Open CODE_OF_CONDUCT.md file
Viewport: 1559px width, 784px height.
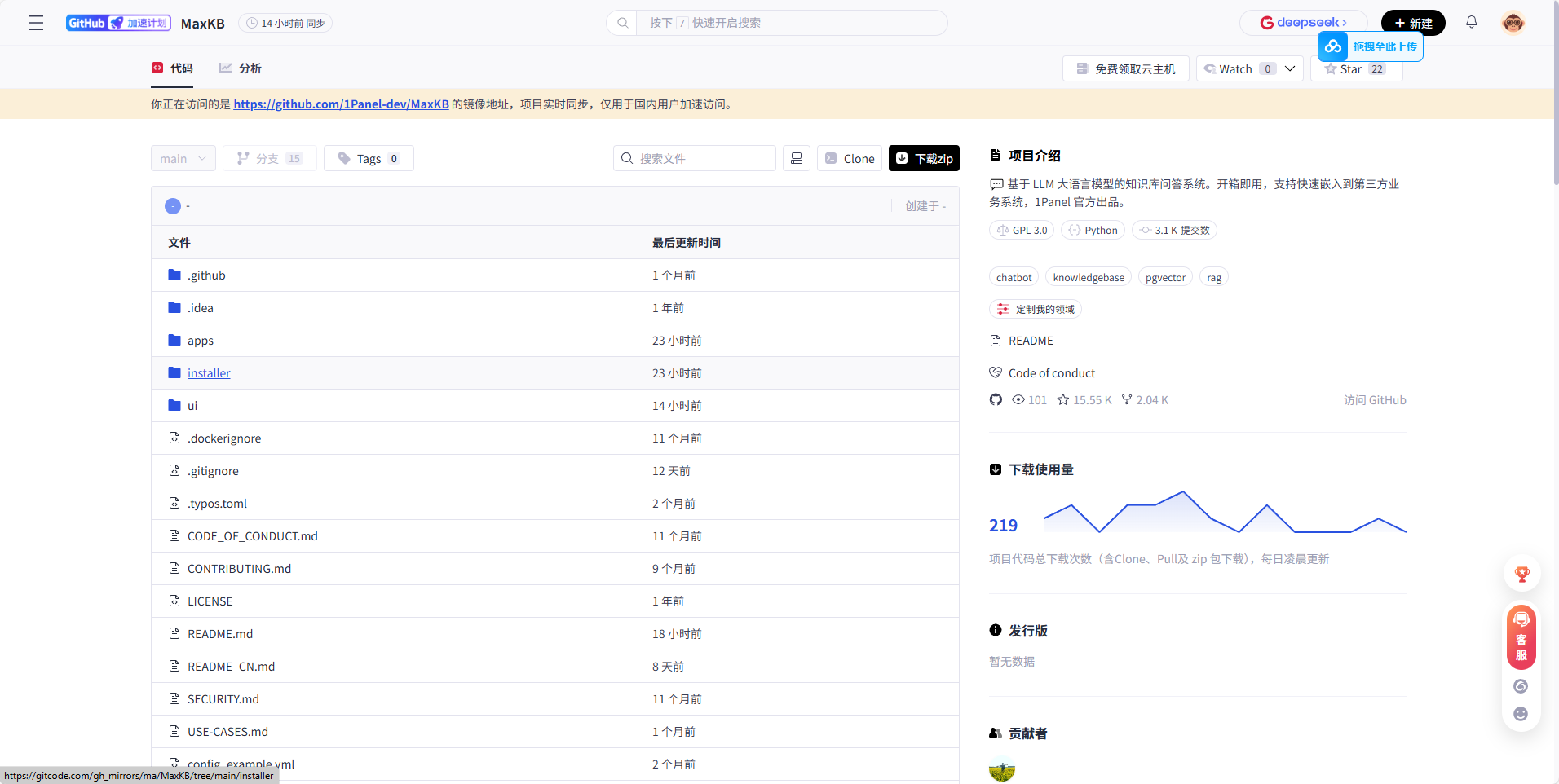tap(253, 536)
